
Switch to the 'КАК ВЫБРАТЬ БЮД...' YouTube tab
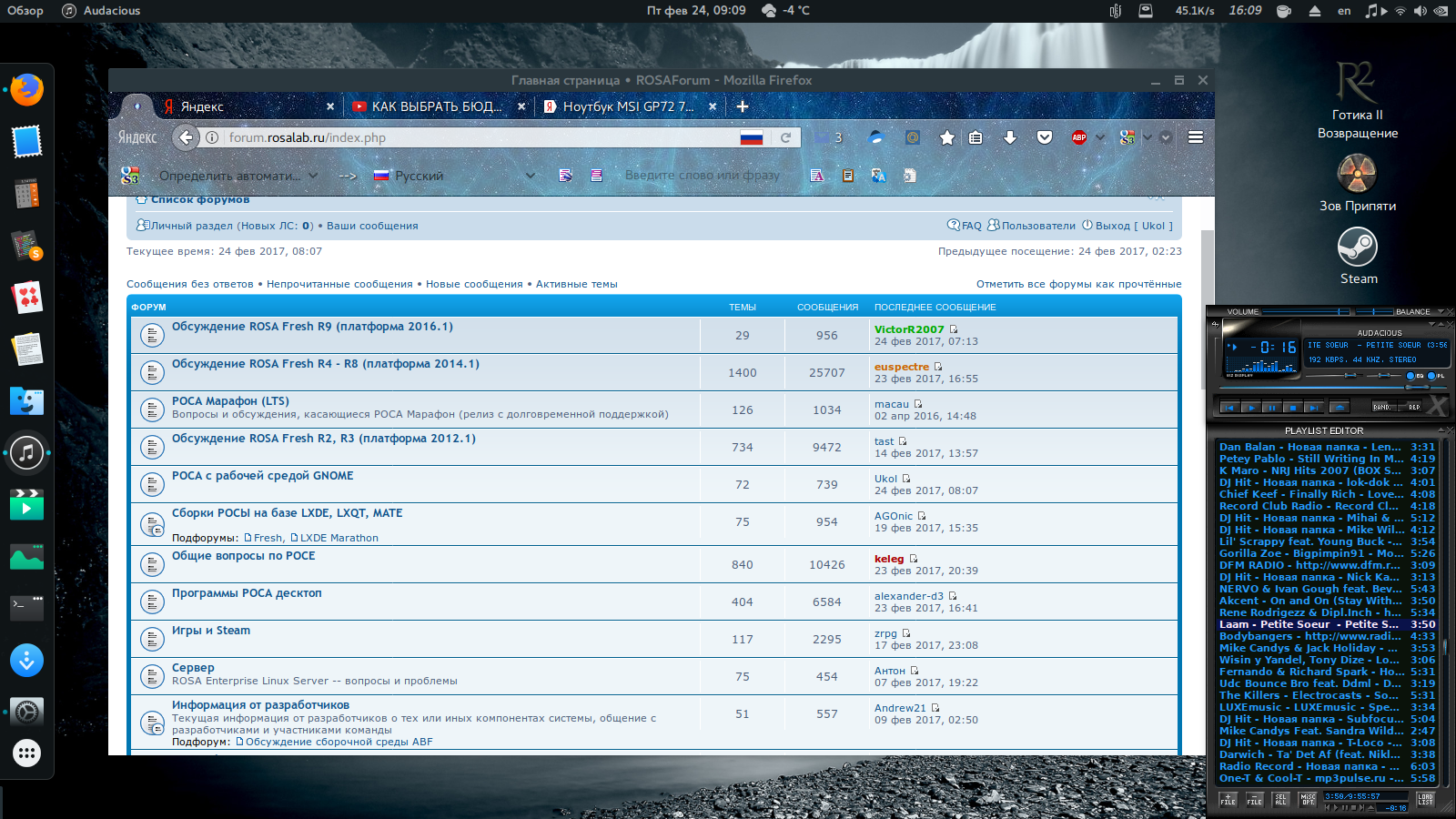click(437, 106)
